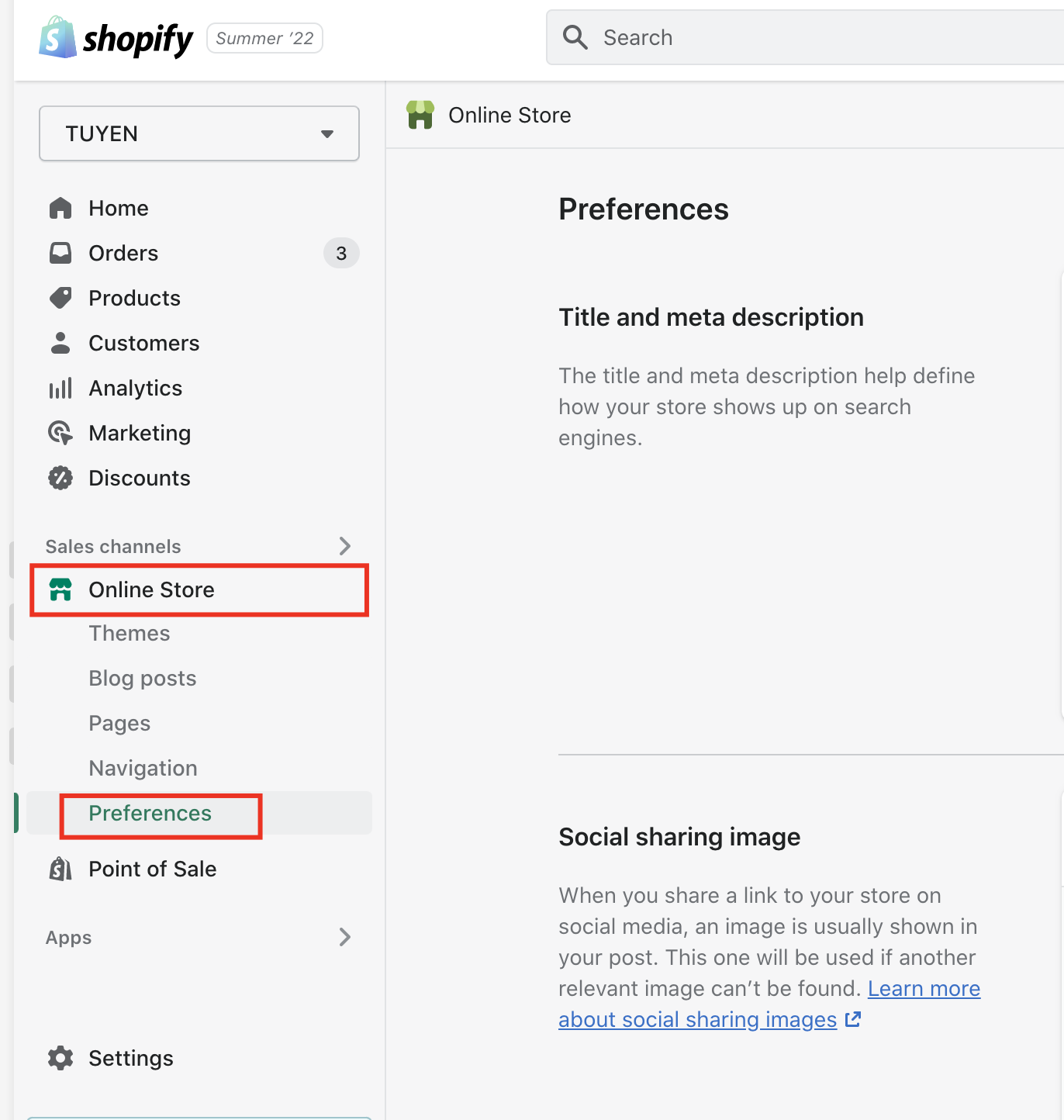Open Point of Sale channel
1064x1120 pixels.
(153, 869)
